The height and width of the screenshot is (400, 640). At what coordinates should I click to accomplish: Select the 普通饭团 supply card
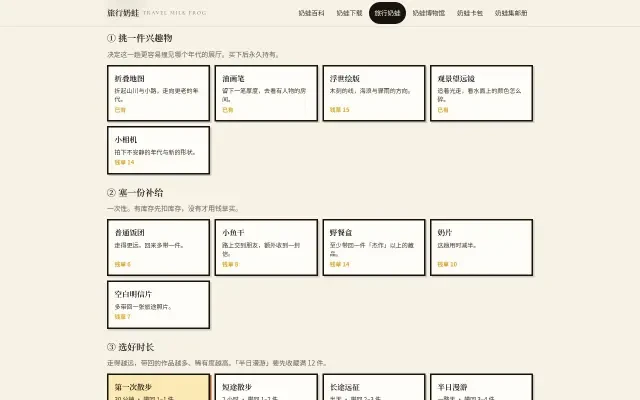pos(158,247)
